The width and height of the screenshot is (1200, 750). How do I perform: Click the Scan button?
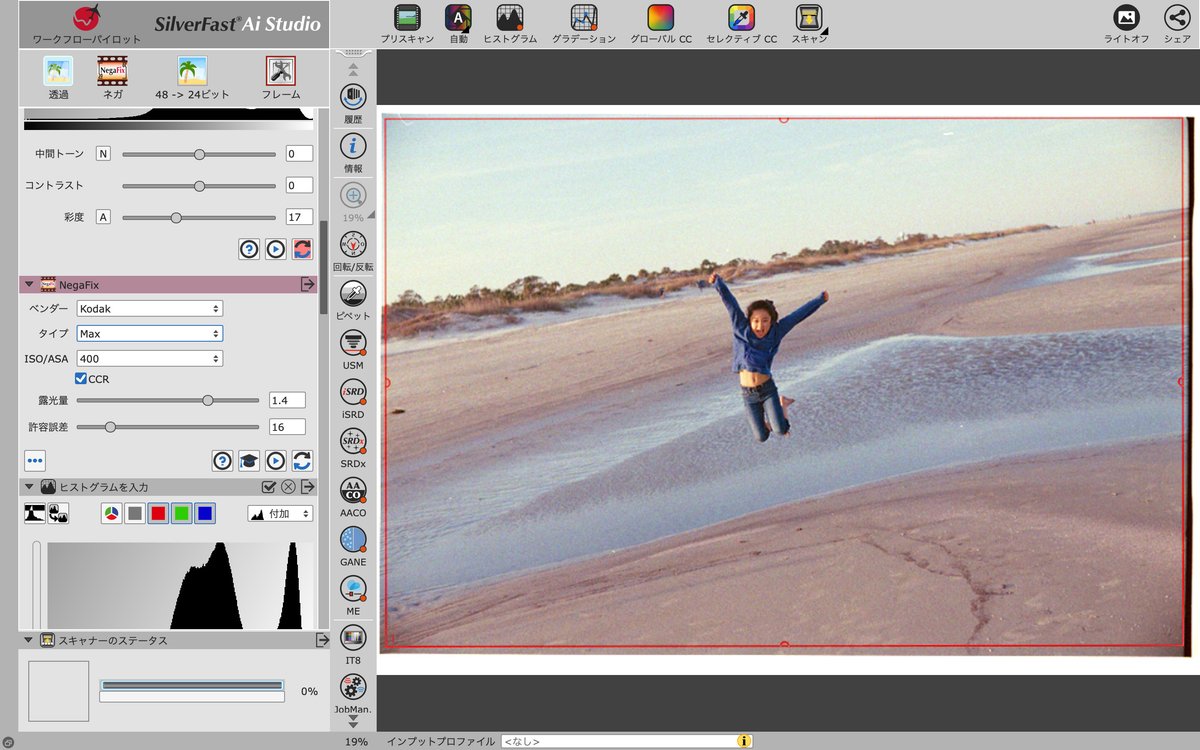(x=808, y=18)
